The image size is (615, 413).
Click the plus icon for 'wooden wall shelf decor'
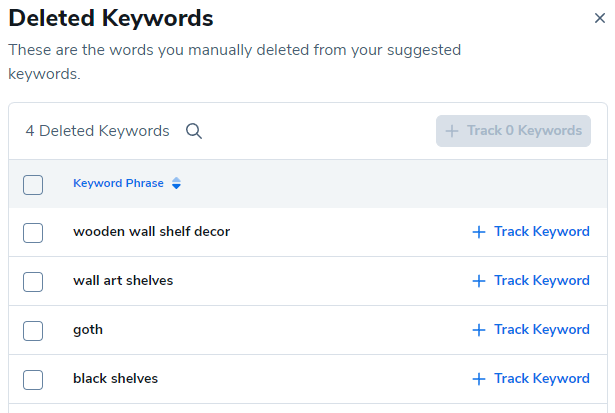(x=478, y=232)
